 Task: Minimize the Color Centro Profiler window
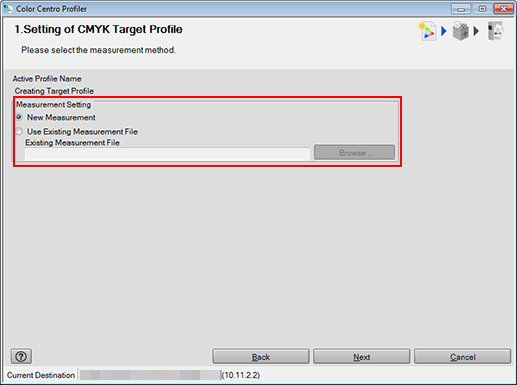(x=461, y=9)
